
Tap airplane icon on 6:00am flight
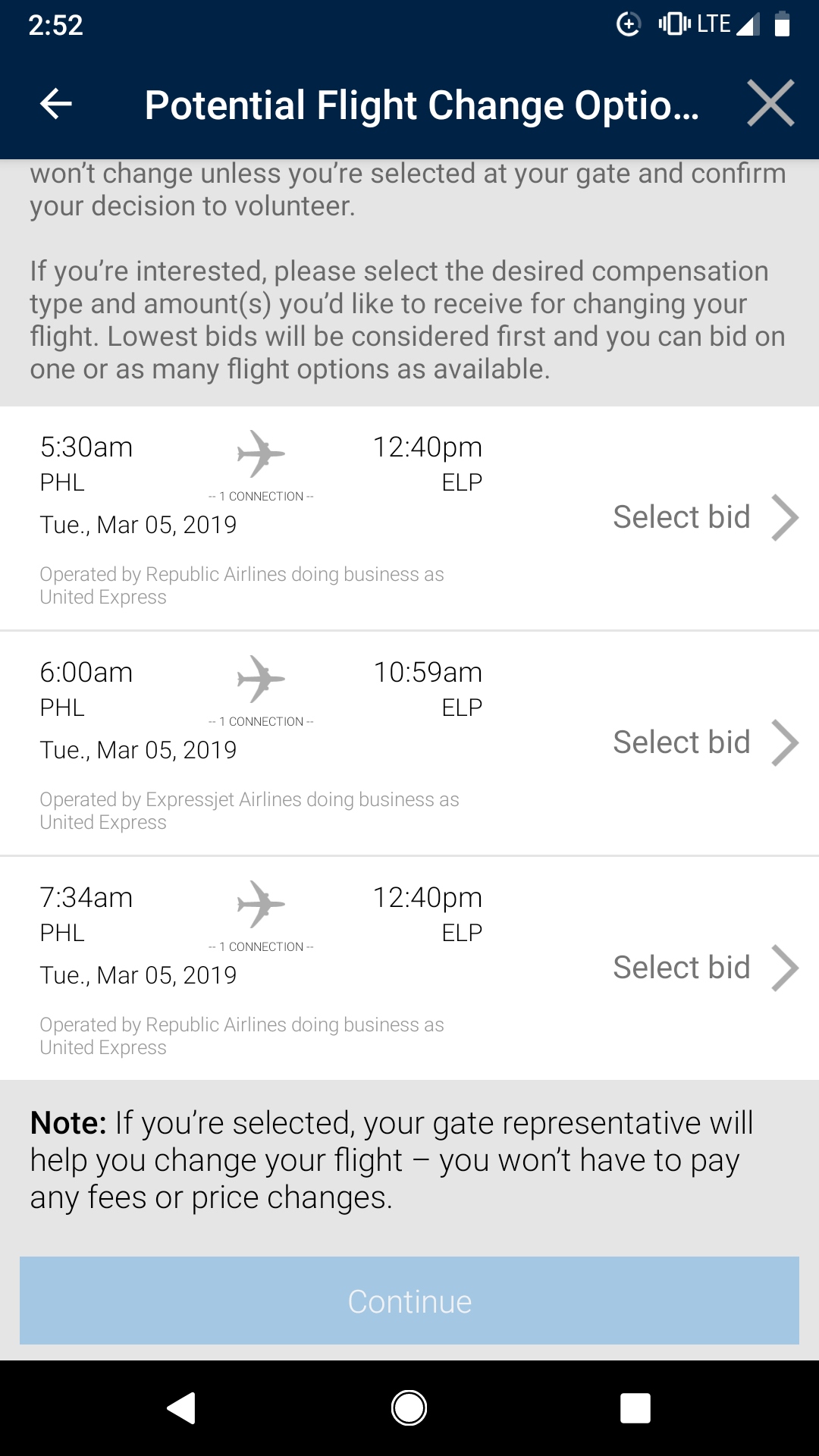pos(261,679)
